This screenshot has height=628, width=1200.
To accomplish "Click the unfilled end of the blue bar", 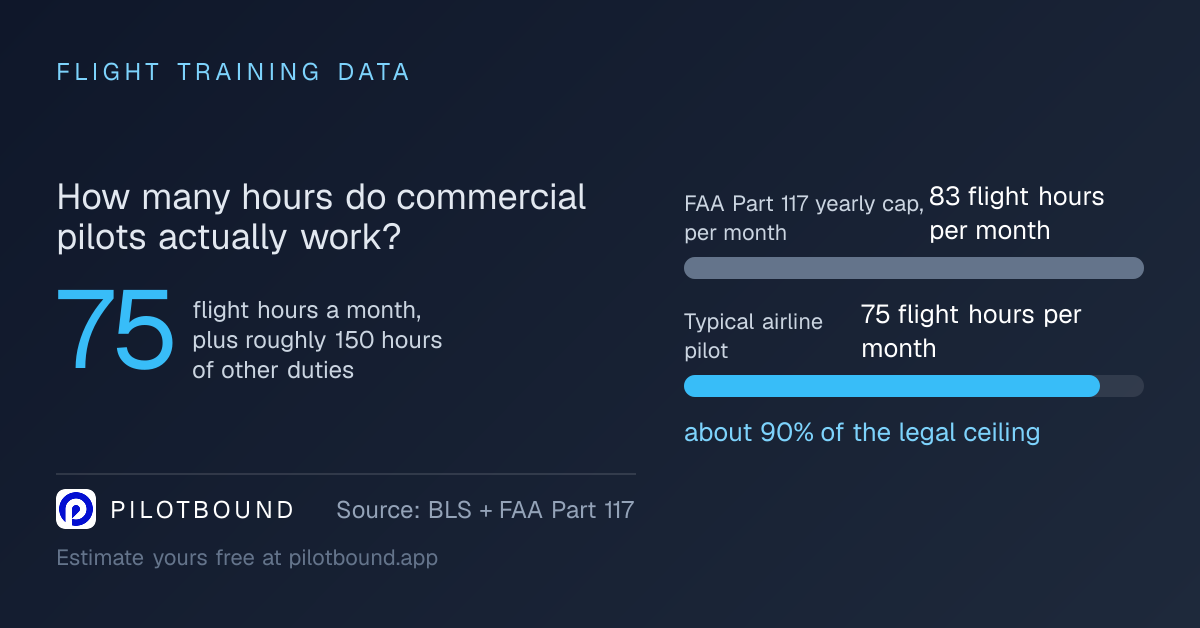I will pos(1122,386).
